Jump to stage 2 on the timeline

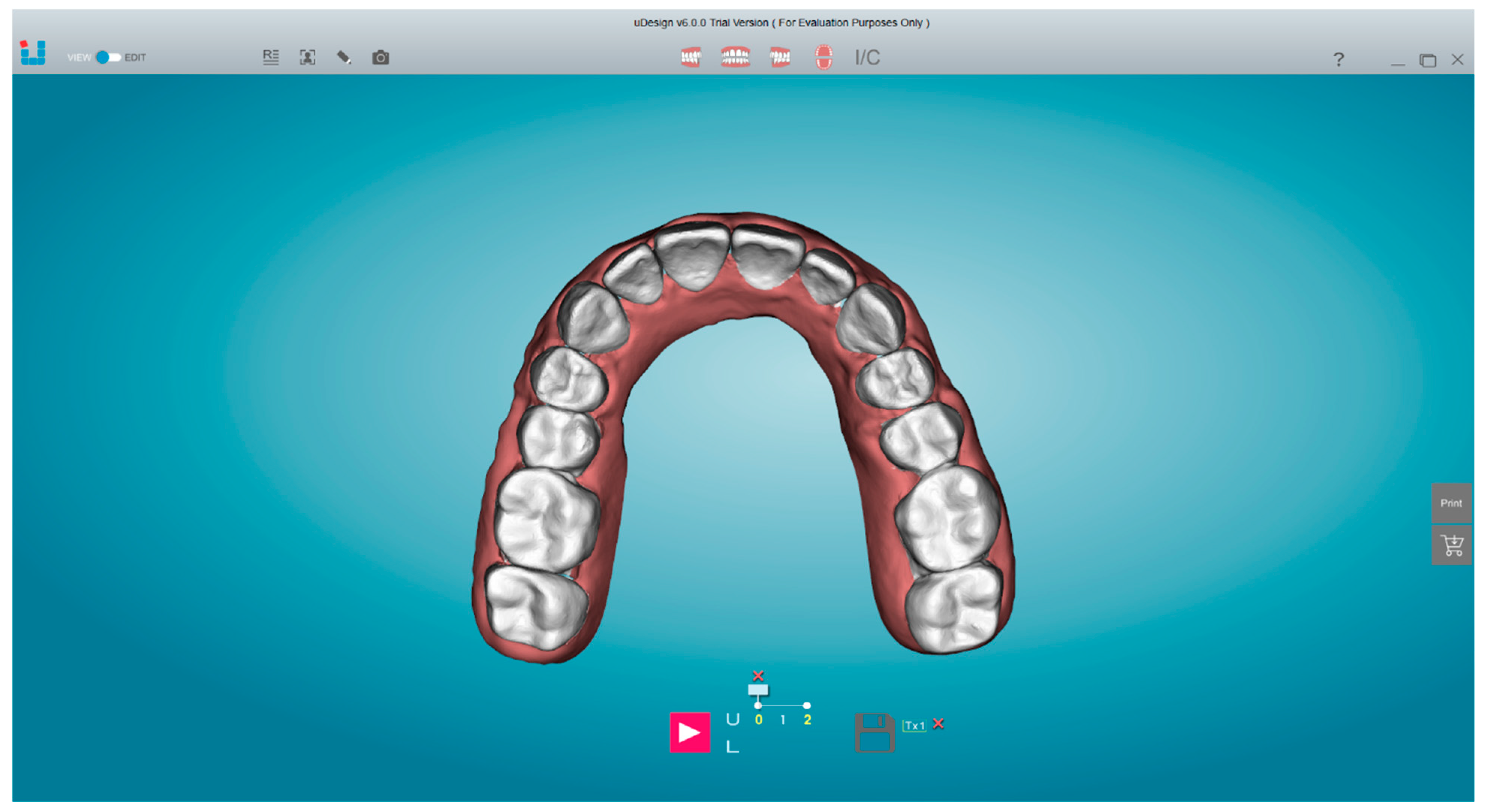point(807,719)
